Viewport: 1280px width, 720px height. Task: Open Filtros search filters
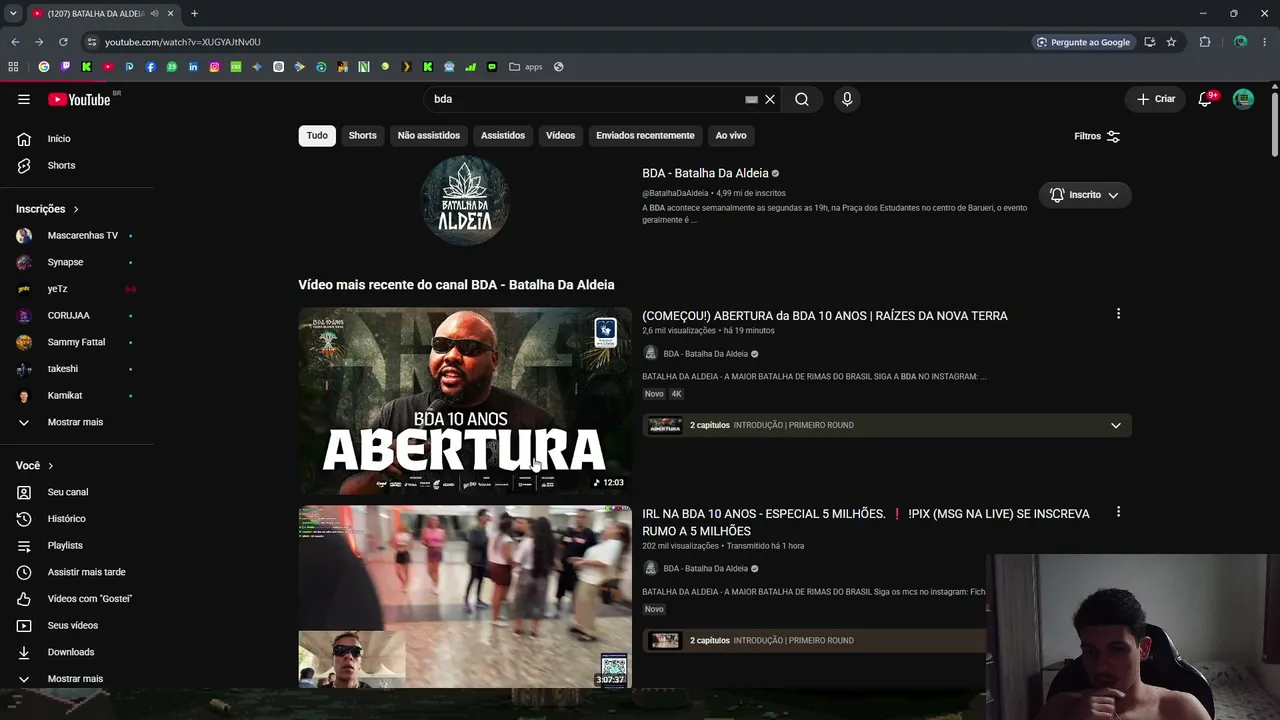(x=1097, y=136)
